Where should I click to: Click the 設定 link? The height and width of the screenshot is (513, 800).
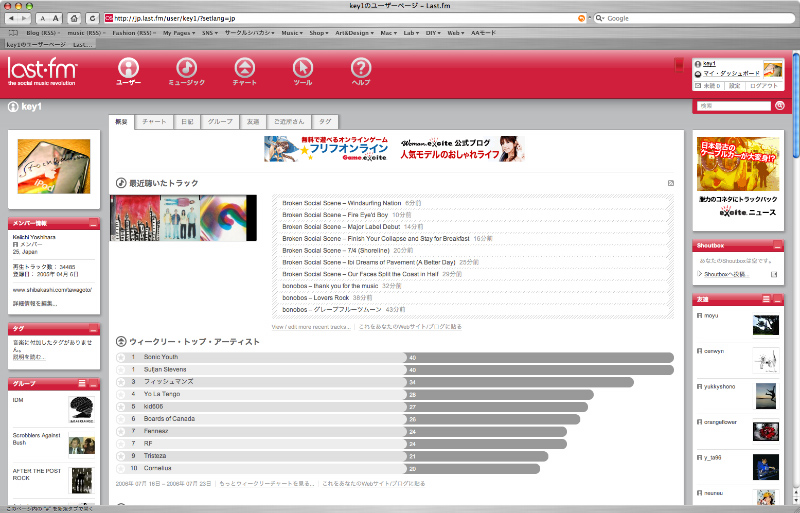734,86
